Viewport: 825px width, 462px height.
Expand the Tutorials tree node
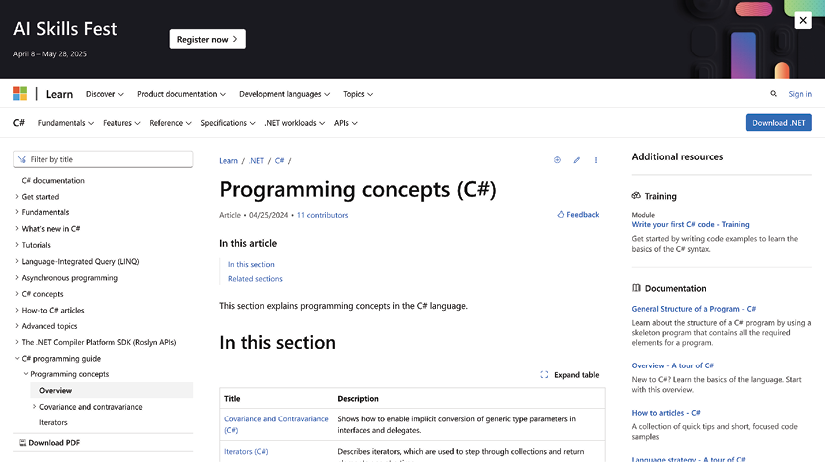(x=17, y=245)
